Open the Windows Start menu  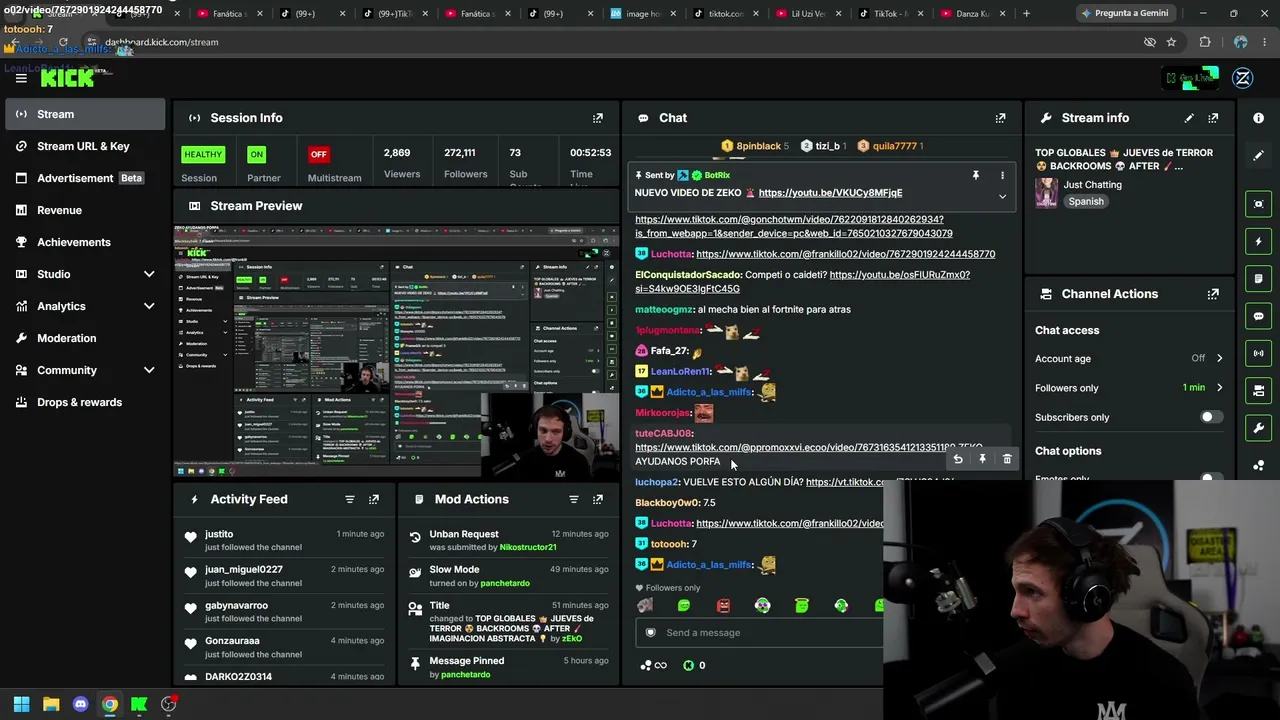21,704
